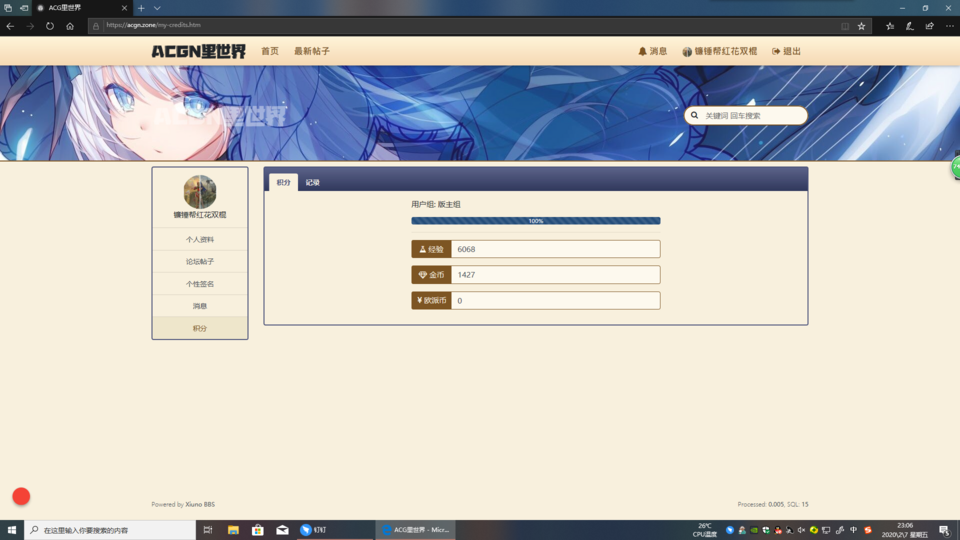Screen dimensions: 960x540
Task: Add this page to favorites
Action: [x=861, y=26]
